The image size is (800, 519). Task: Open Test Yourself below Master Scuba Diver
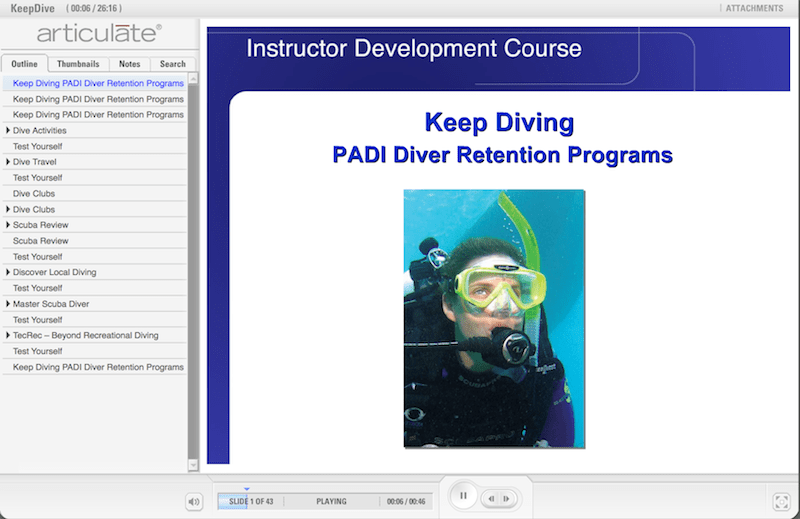tap(95, 319)
